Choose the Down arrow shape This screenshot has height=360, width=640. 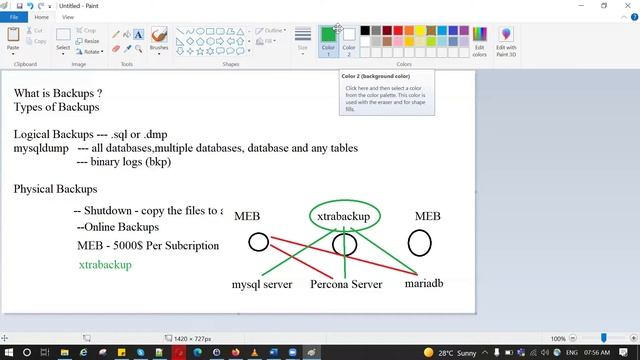click(x=180, y=51)
